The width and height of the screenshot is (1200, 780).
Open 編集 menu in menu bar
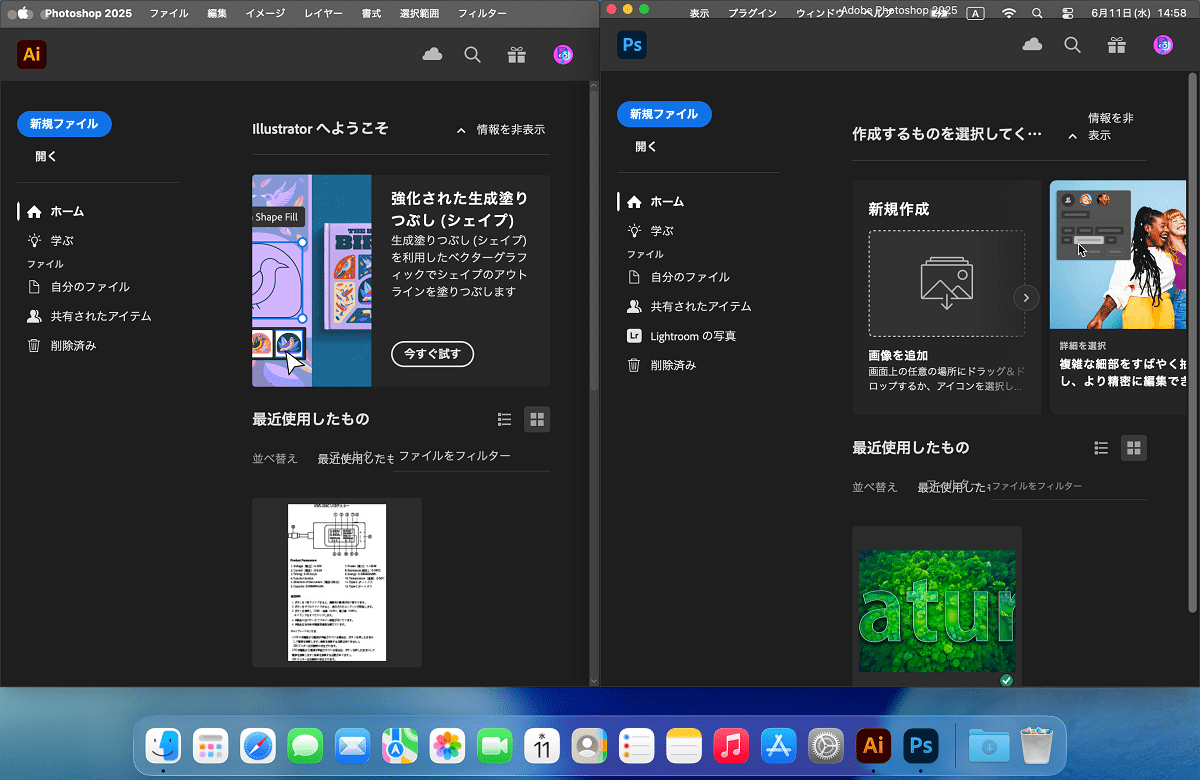point(217,14)
